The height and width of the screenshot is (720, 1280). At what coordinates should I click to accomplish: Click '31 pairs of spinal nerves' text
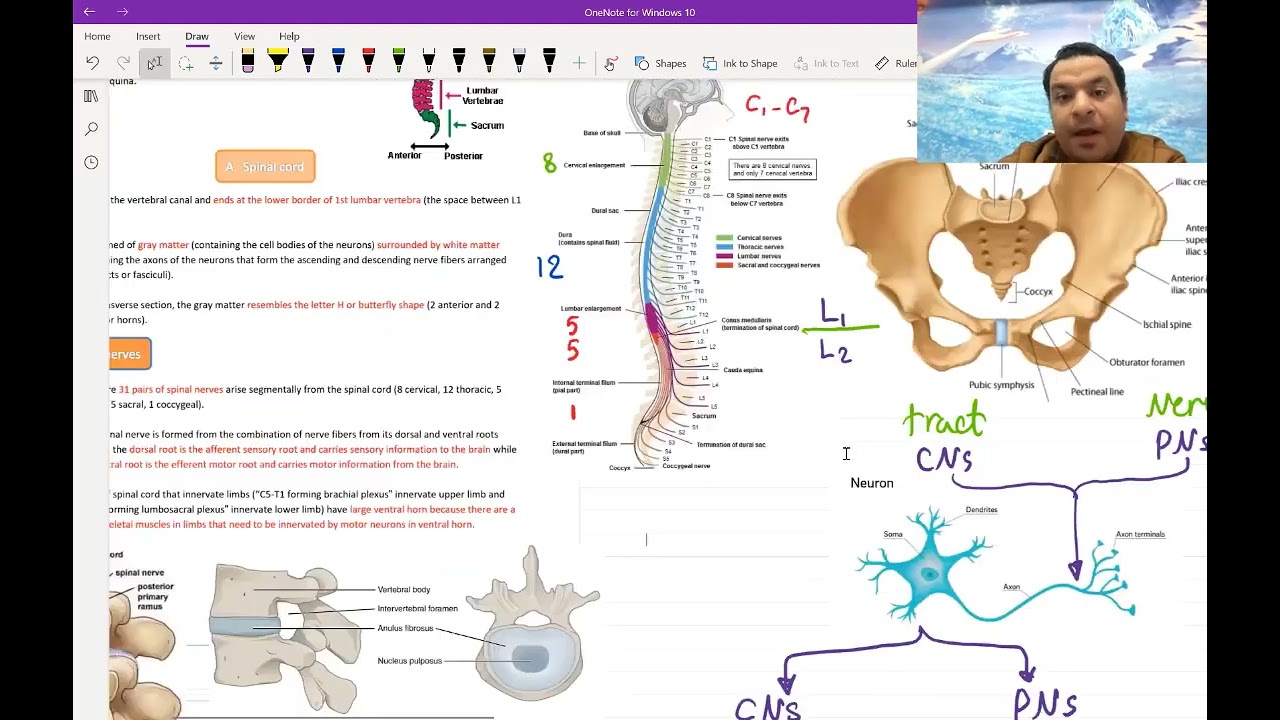coord(171,389)
